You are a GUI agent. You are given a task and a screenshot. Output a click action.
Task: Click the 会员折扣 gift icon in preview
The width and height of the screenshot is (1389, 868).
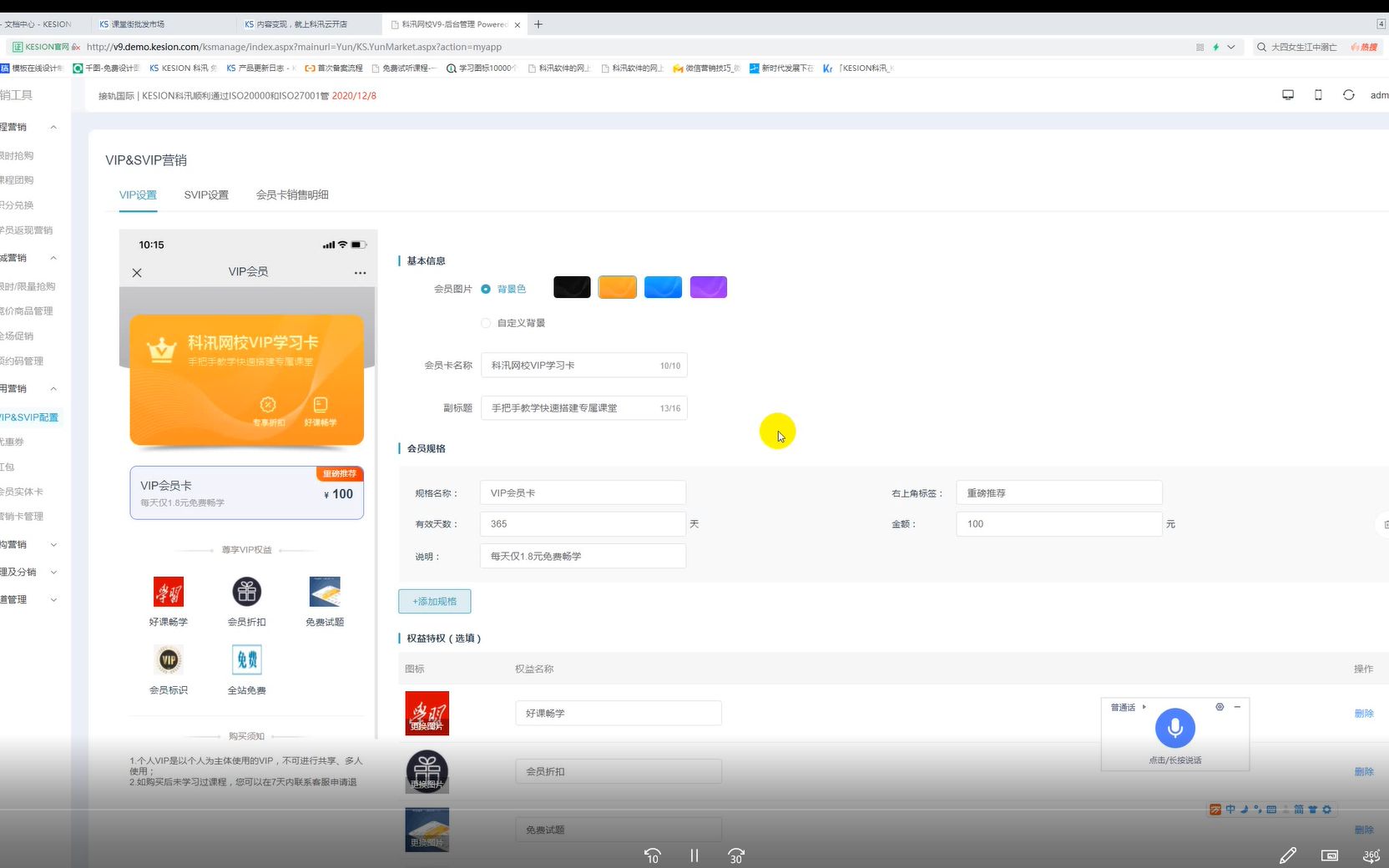click(247, 592)
